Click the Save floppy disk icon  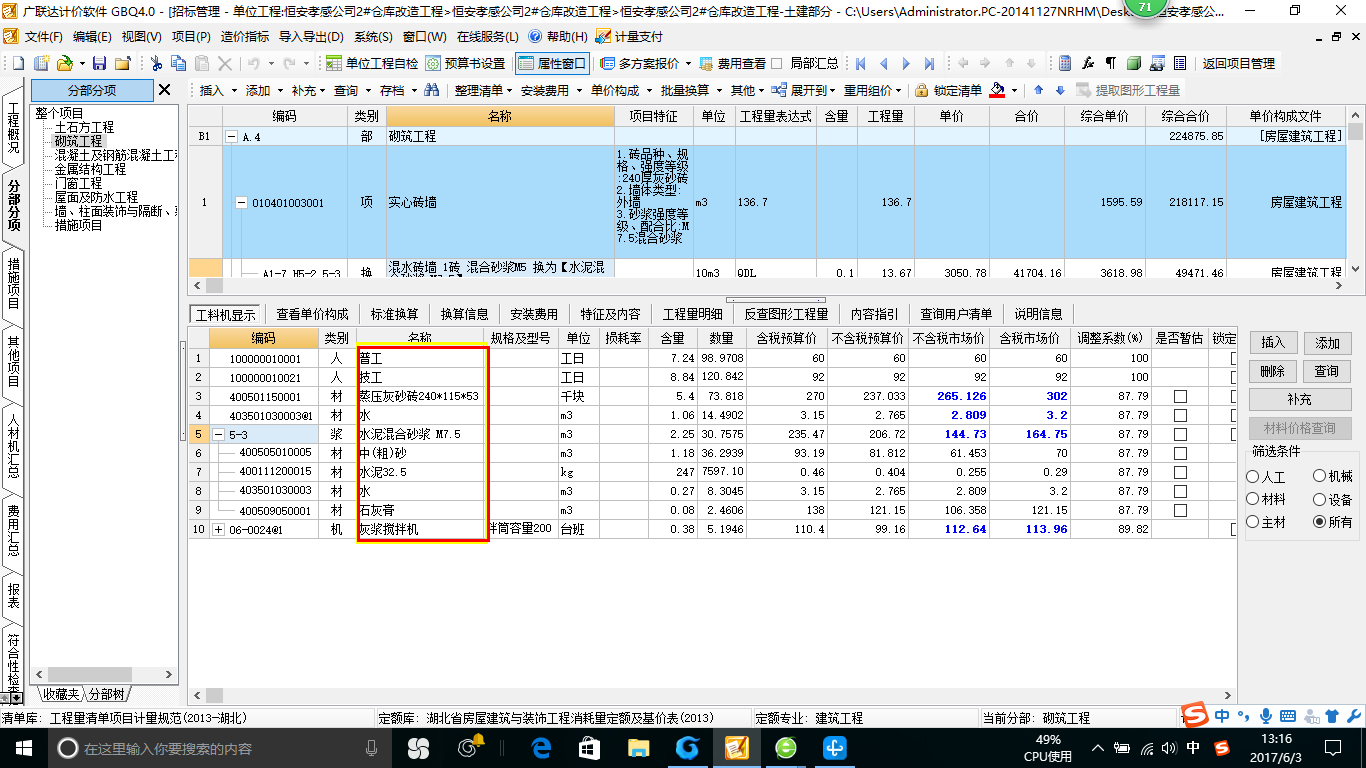(101, 63)
